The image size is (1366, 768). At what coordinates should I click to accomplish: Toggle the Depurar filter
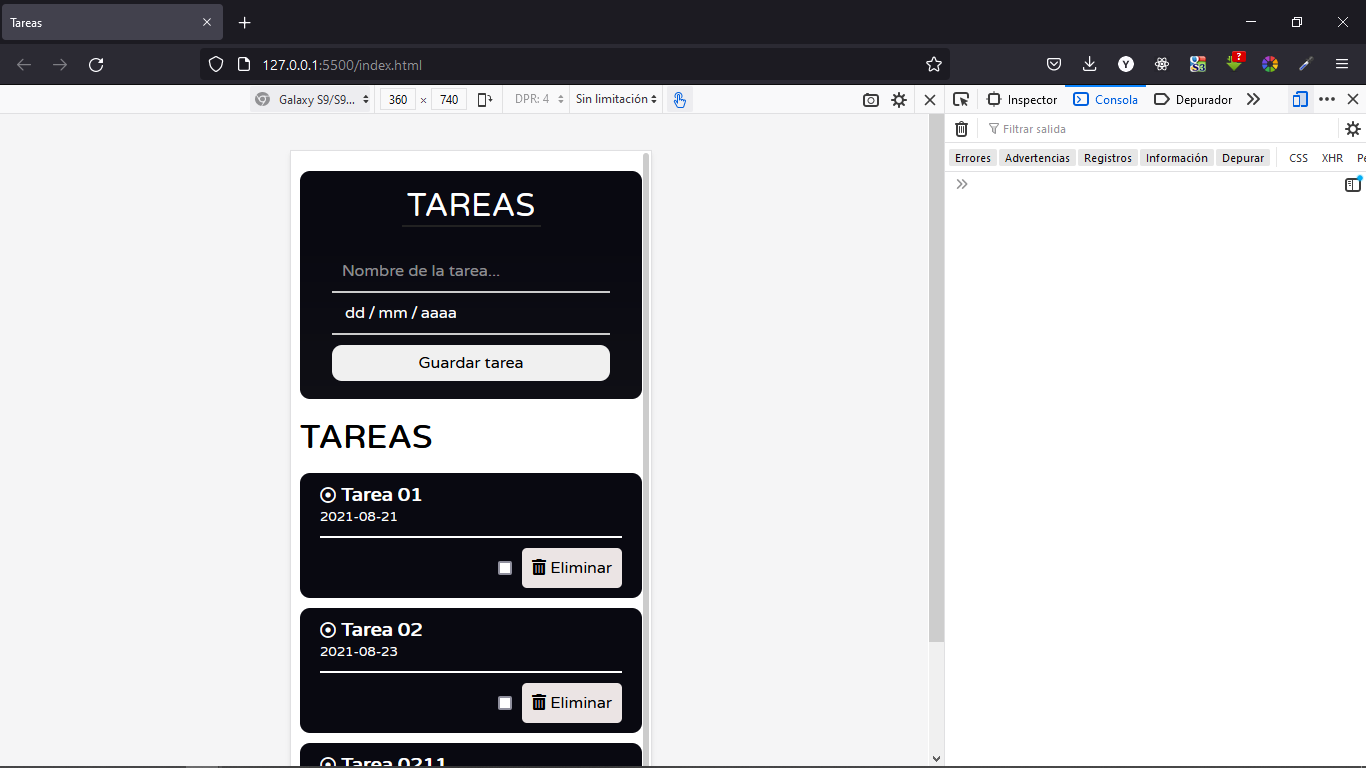click(1243, 158)
